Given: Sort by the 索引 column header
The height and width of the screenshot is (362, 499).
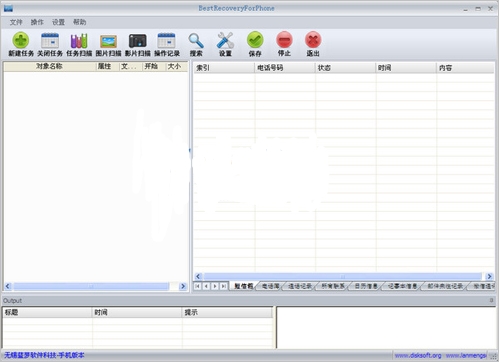Looking at the screenshot, I should coord(224,68).
